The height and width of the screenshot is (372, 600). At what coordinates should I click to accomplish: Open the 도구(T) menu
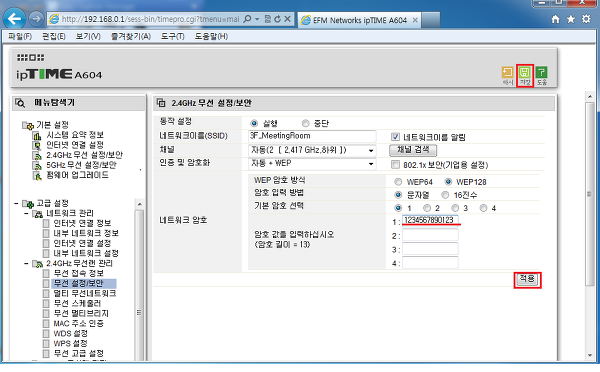173,36
